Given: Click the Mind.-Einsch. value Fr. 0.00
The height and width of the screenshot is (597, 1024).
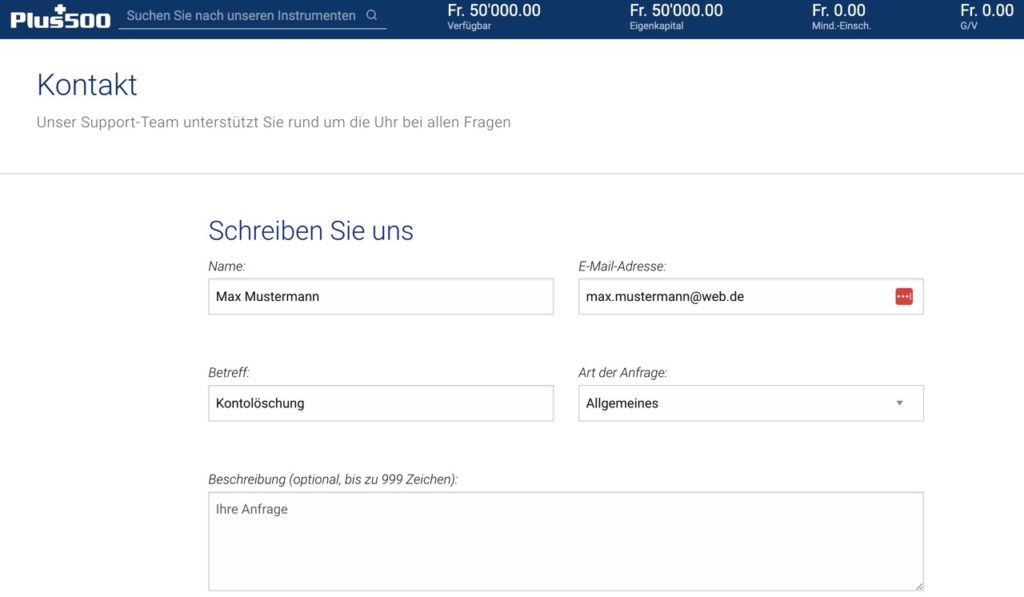Looking at the screenshot, I should [x=839, y=10].
